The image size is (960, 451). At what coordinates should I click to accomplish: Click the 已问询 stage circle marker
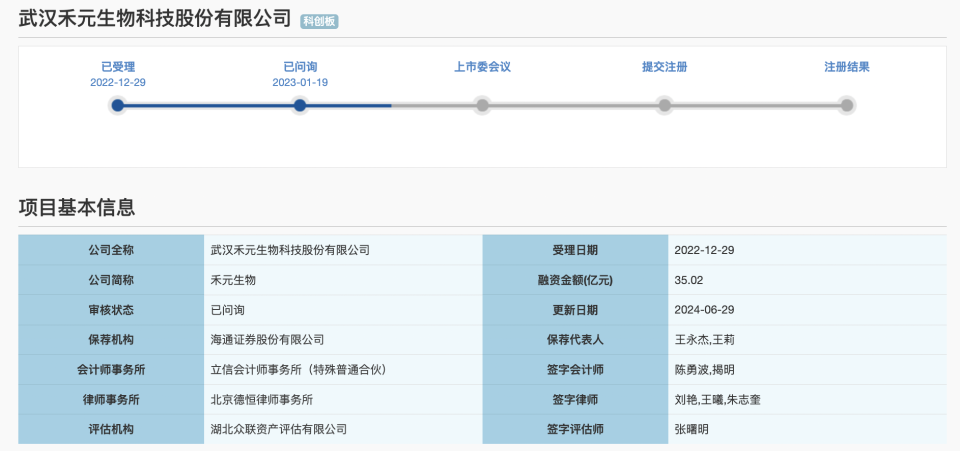[x=299, y=105]
